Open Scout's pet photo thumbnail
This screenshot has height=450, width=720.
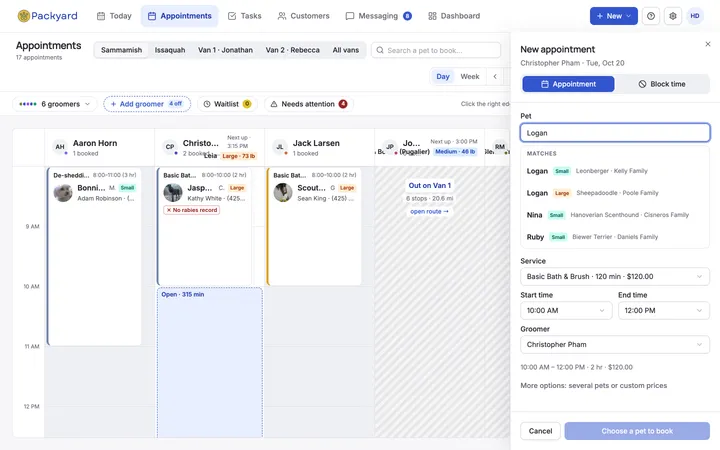(x=283, y=193)
